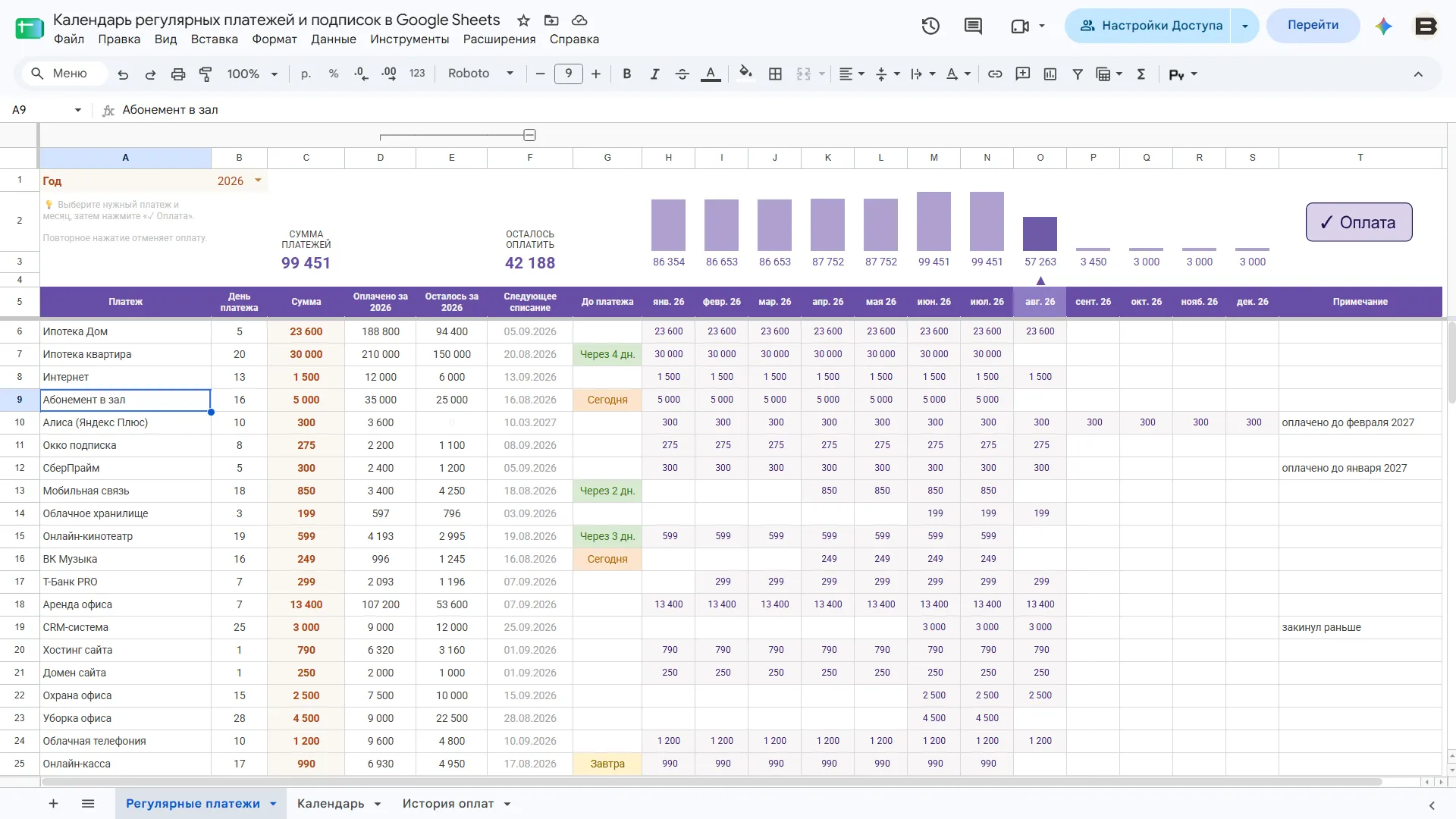This screenshot has width=1456, height=819.
Task: Toggle strikethrough formatting
Action: click(682, 74)
